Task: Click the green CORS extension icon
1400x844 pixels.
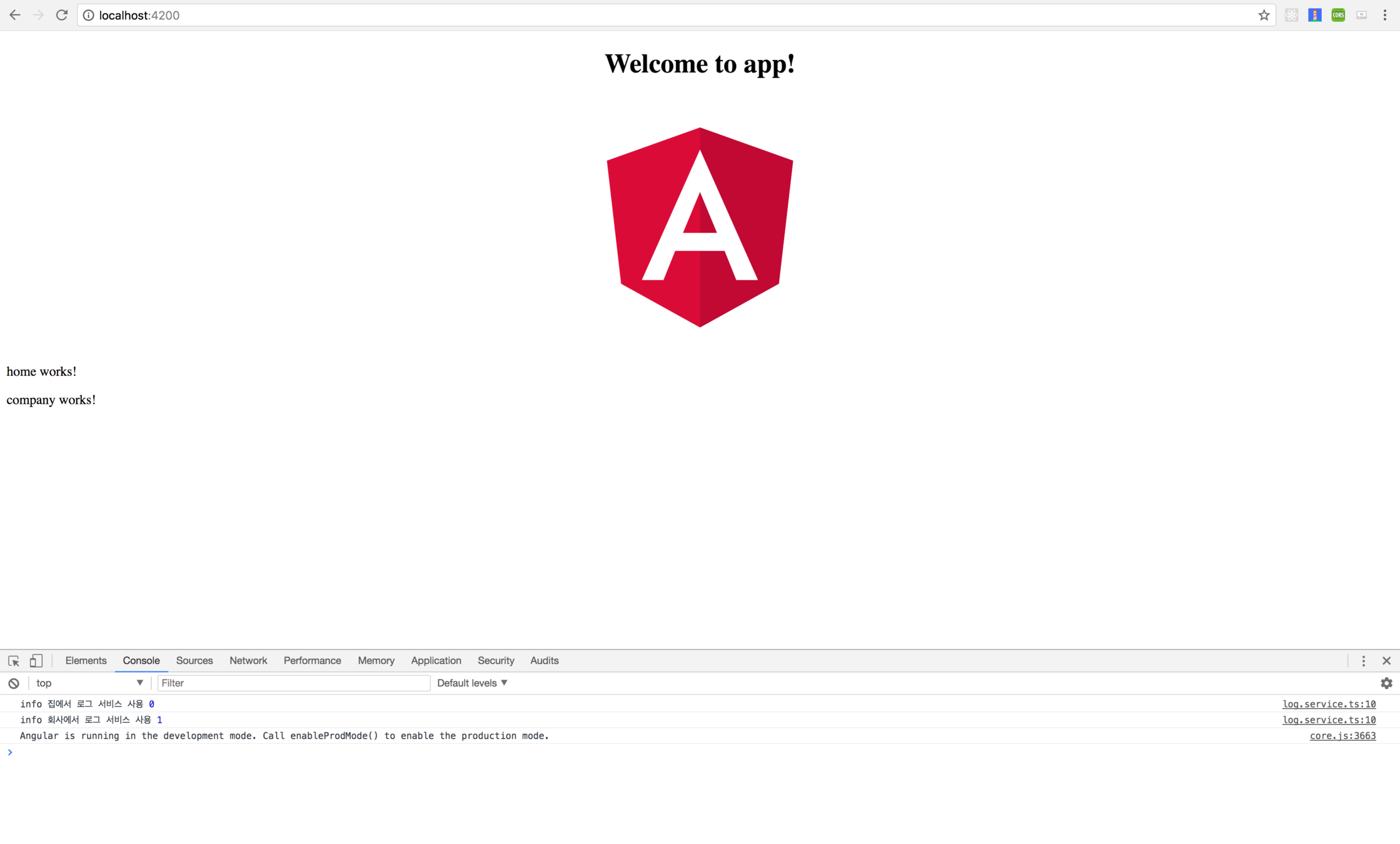Action: point(1338,15)
